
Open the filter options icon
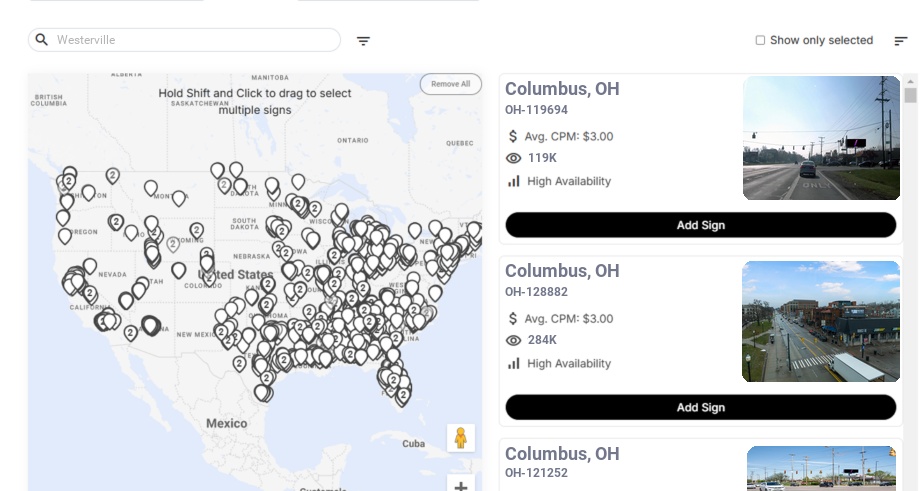[x=363, y=41]
